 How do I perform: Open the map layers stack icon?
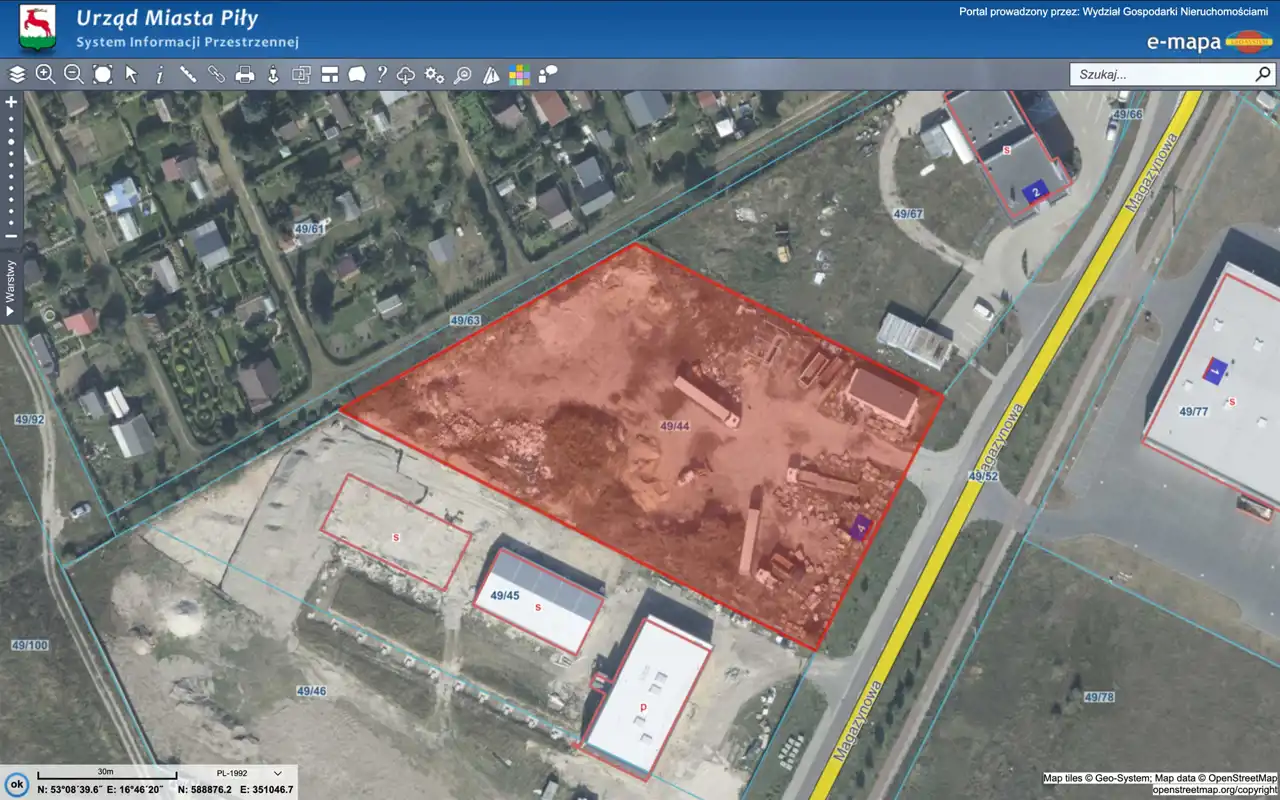coord(17,74)
